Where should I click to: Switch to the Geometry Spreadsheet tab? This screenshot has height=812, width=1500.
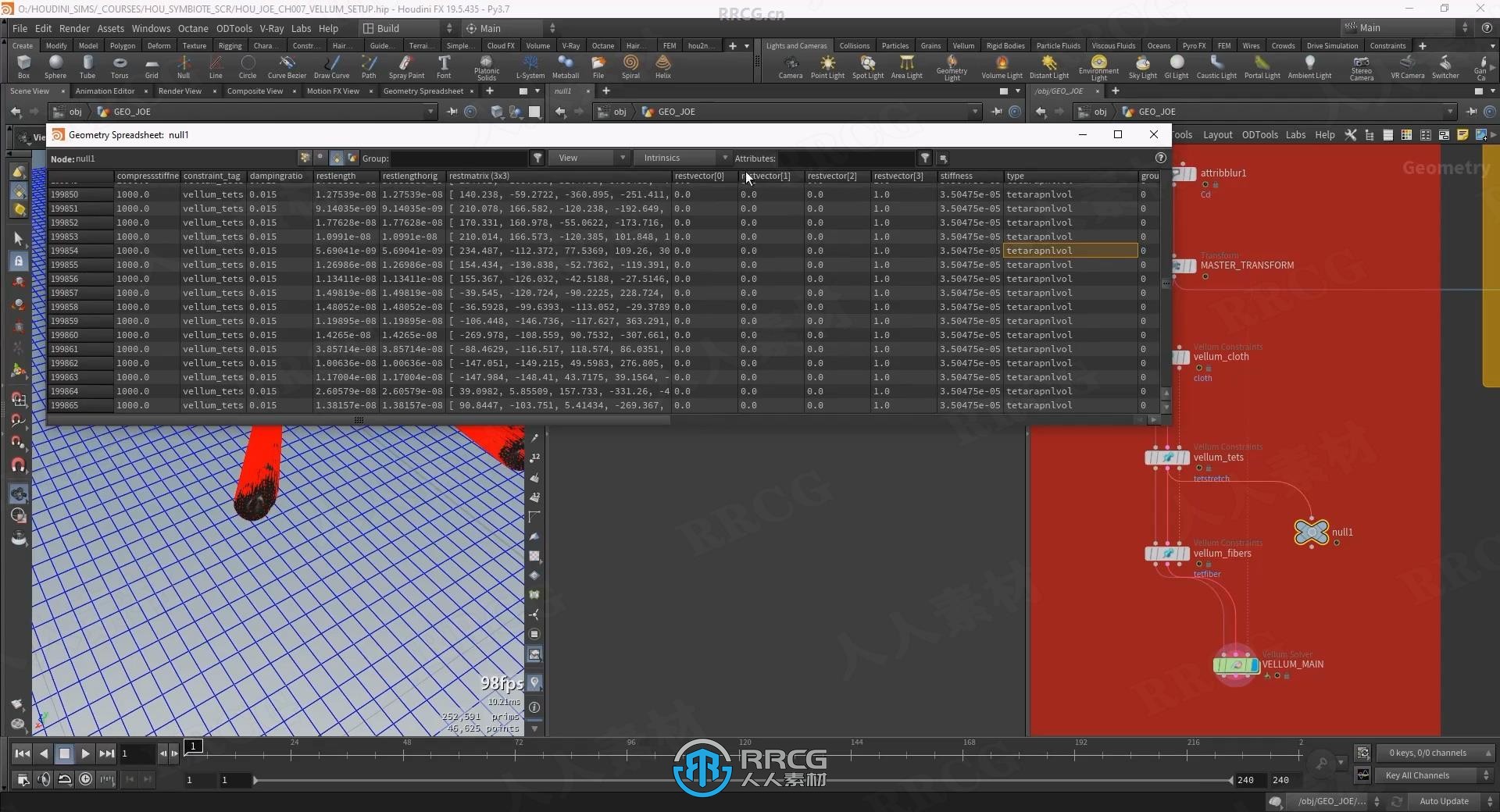(423, 91)
